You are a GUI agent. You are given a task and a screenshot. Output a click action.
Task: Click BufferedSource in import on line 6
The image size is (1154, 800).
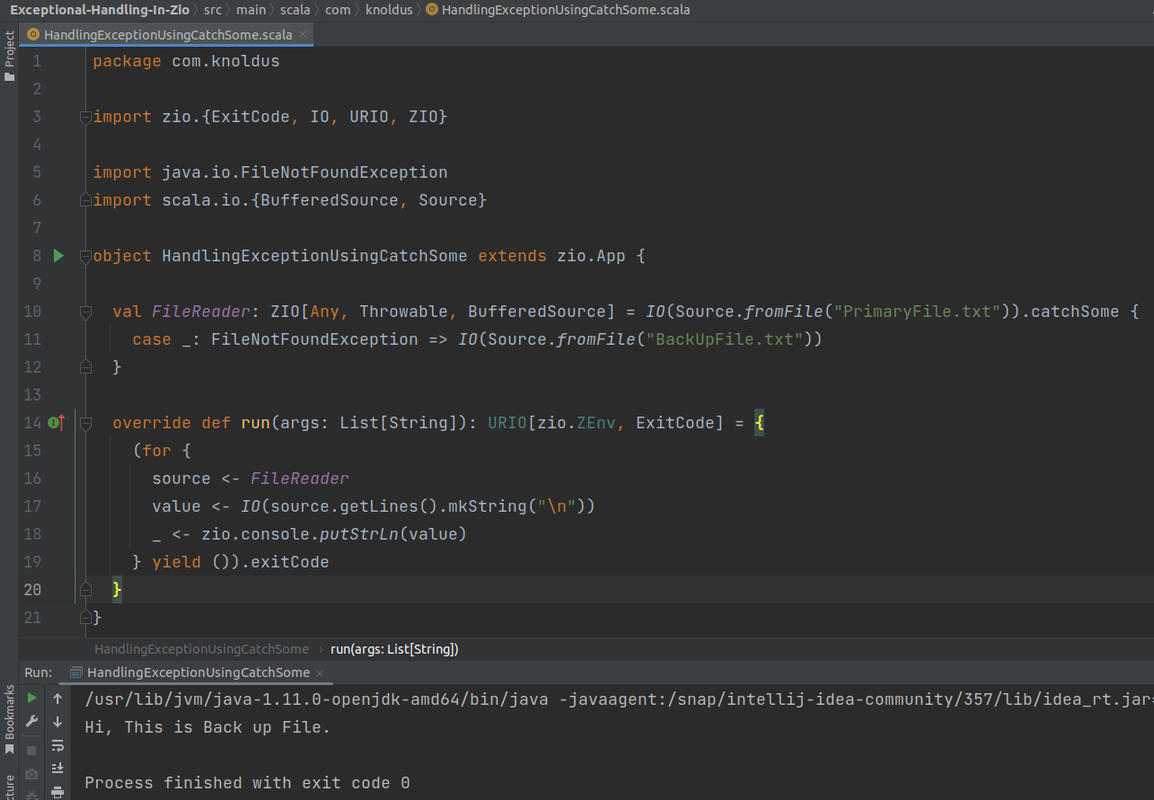[x=329, y=200]
